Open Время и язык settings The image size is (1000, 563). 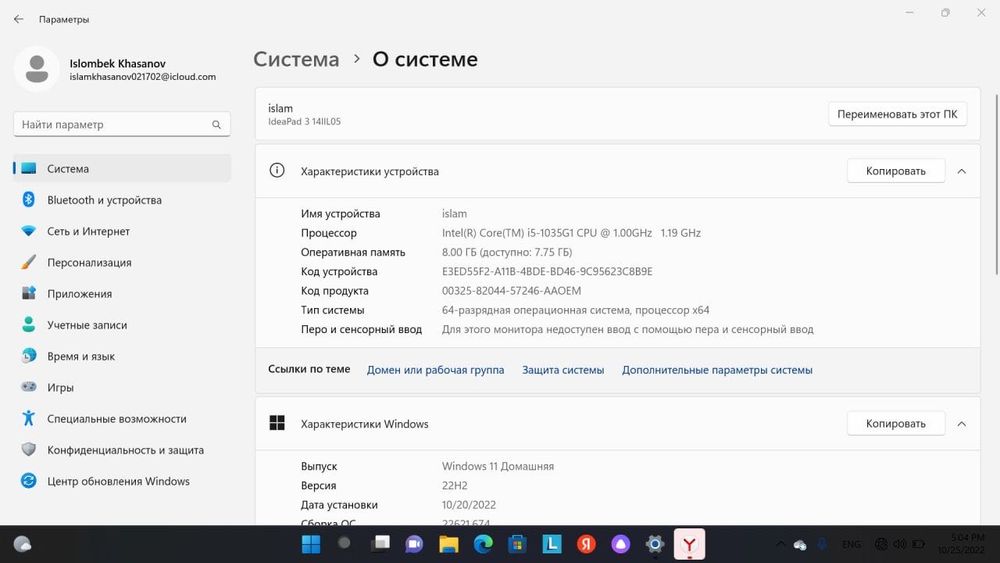point(122,356)
